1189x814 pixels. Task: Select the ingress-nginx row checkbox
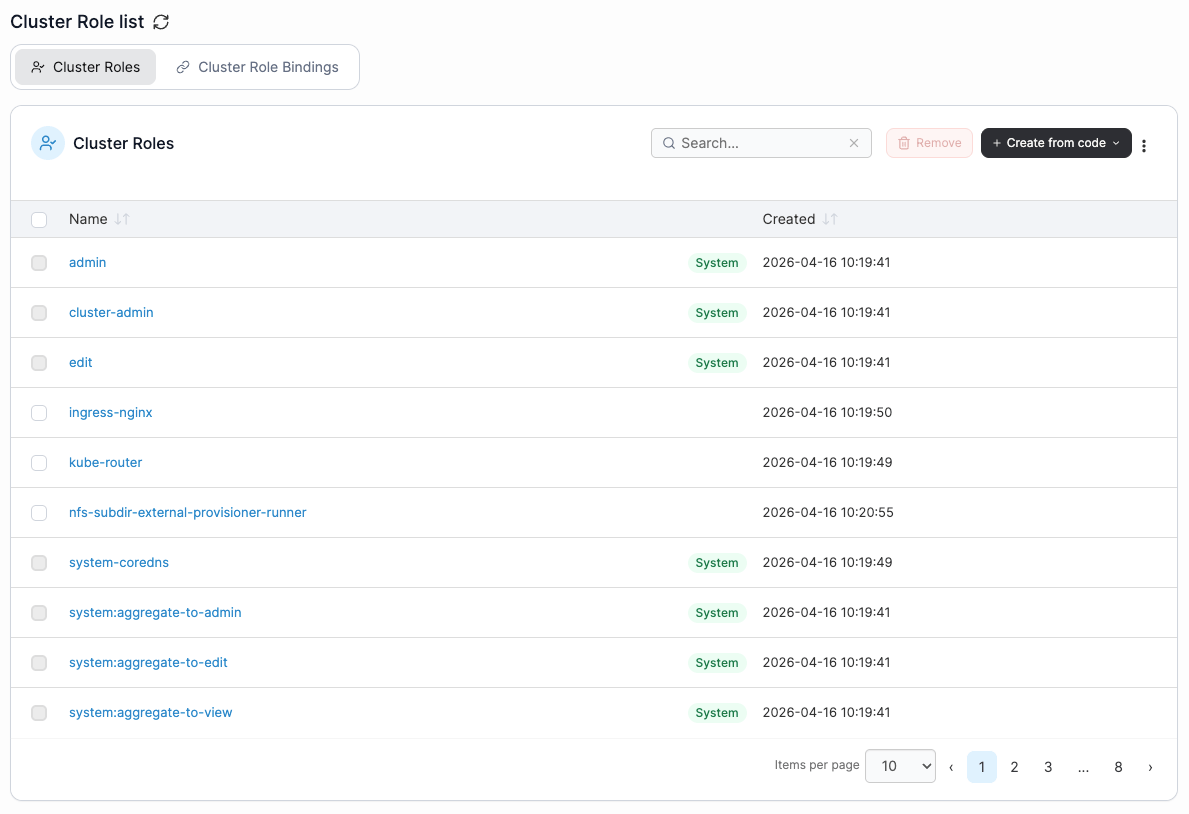coord(39,413)
